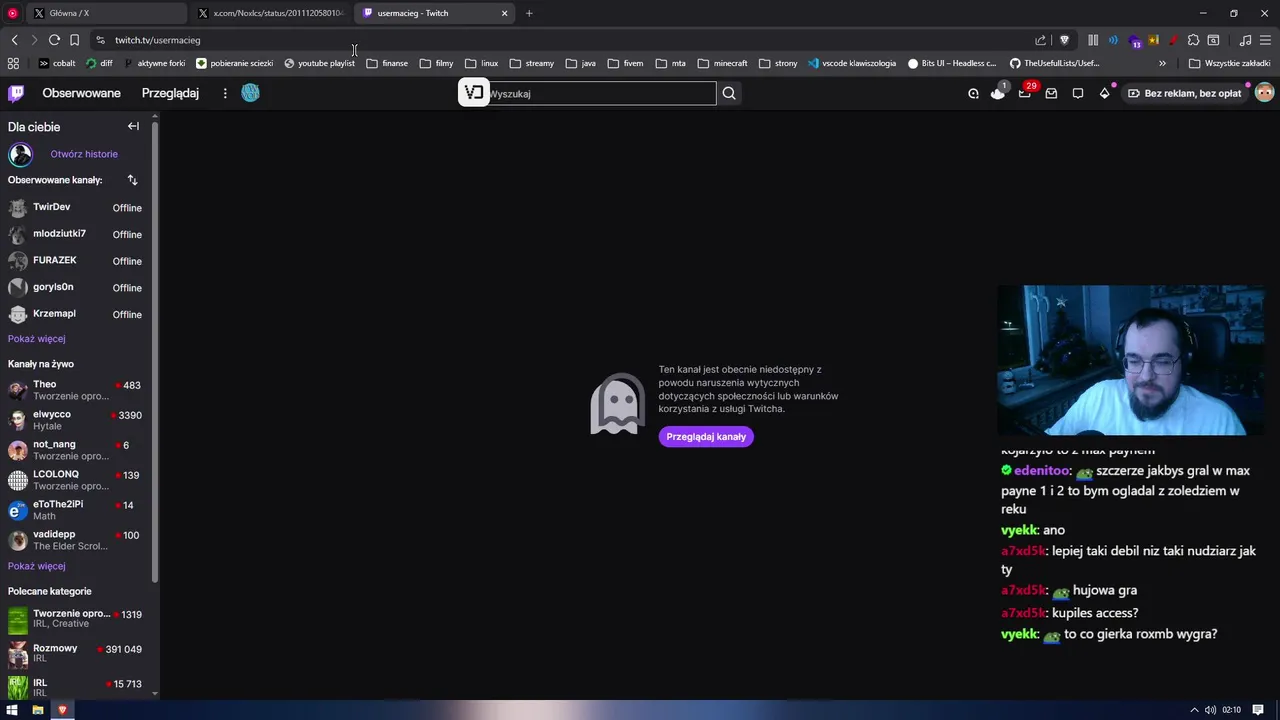This screenshot has width=1280, height=720.
Task: Open the minecraft bookmarks folder
Action: tap(723, 63)
